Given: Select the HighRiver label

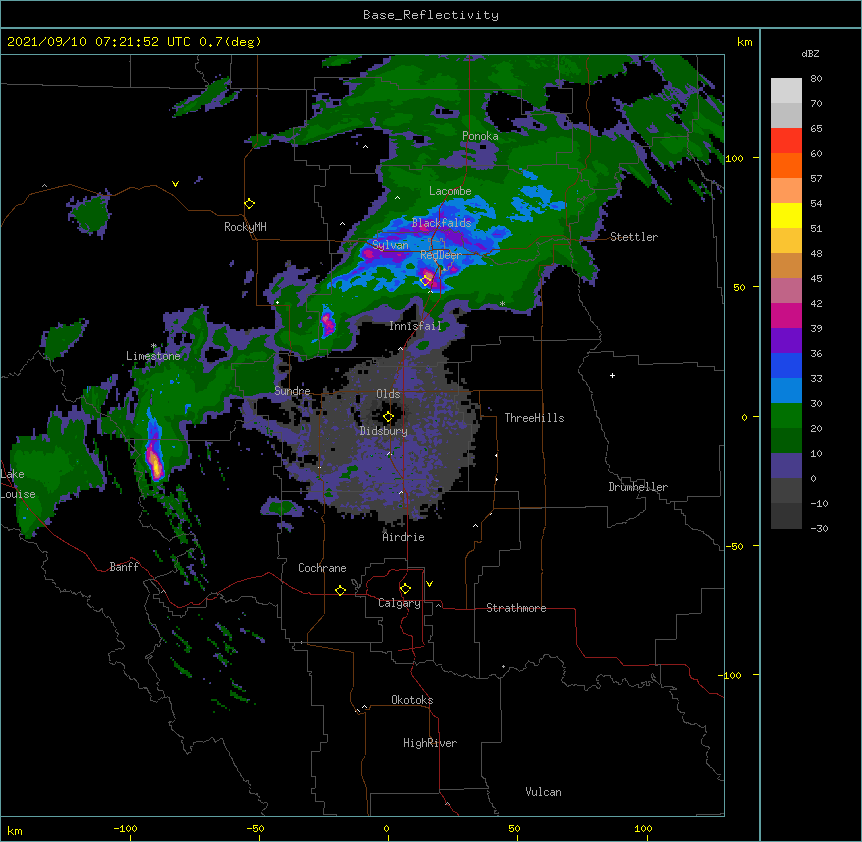Looking at the screenshot, I should point(430,743).
